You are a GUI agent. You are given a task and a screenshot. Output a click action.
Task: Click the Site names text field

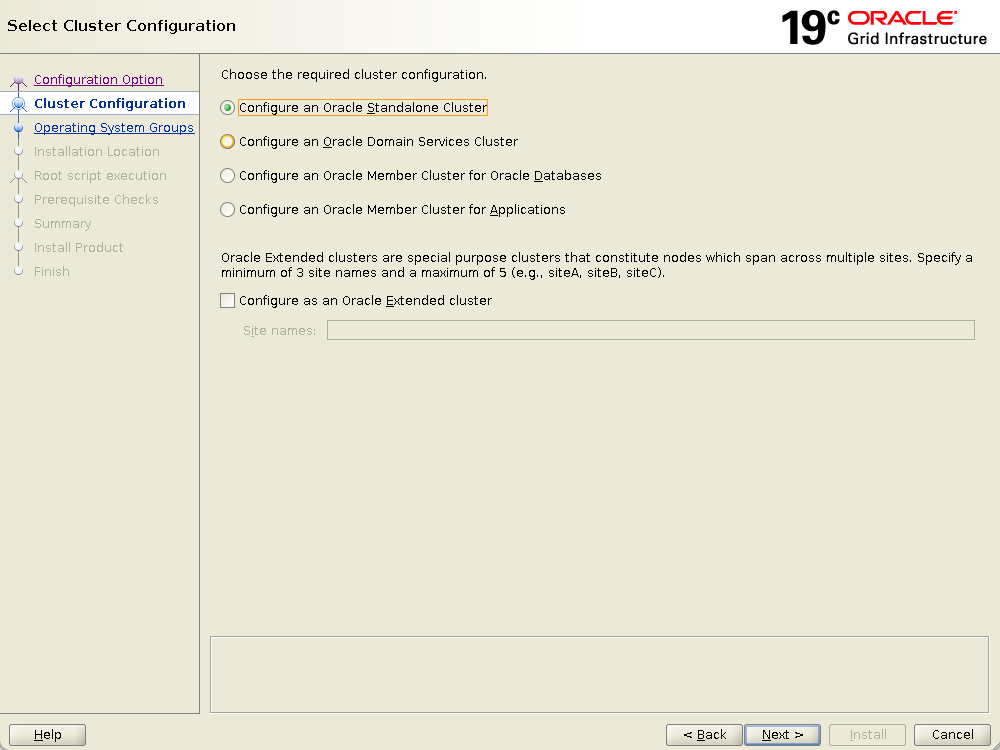[x=650, y=331]
